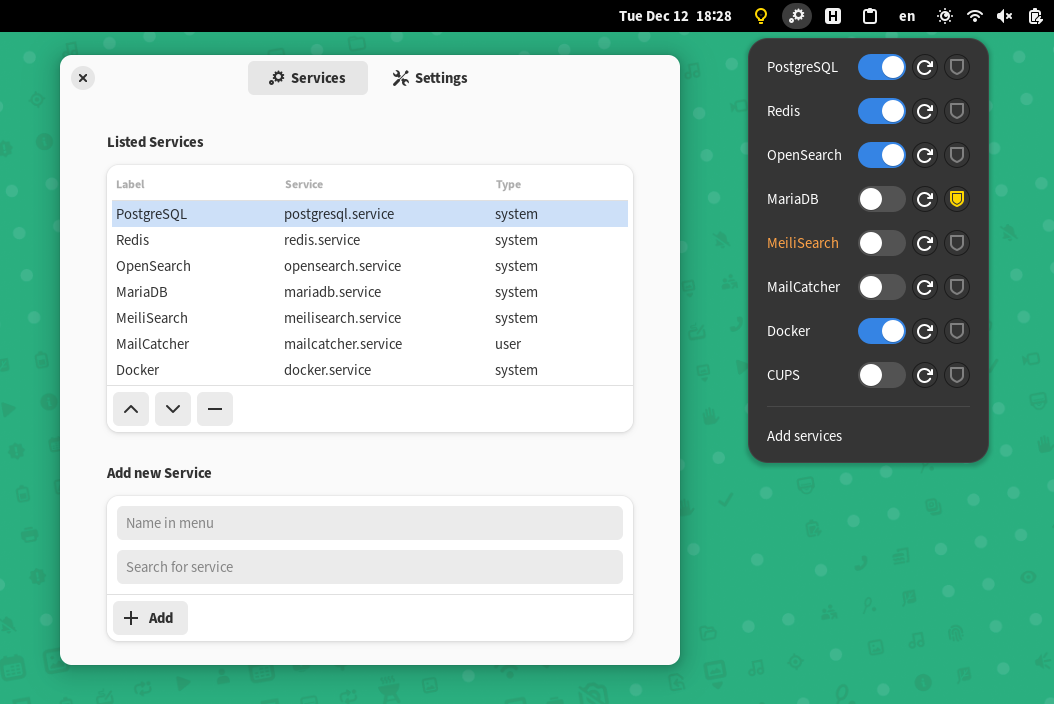Turn on the MariaDB switch
1054x704 pixels.
click(x=882, y=199)
